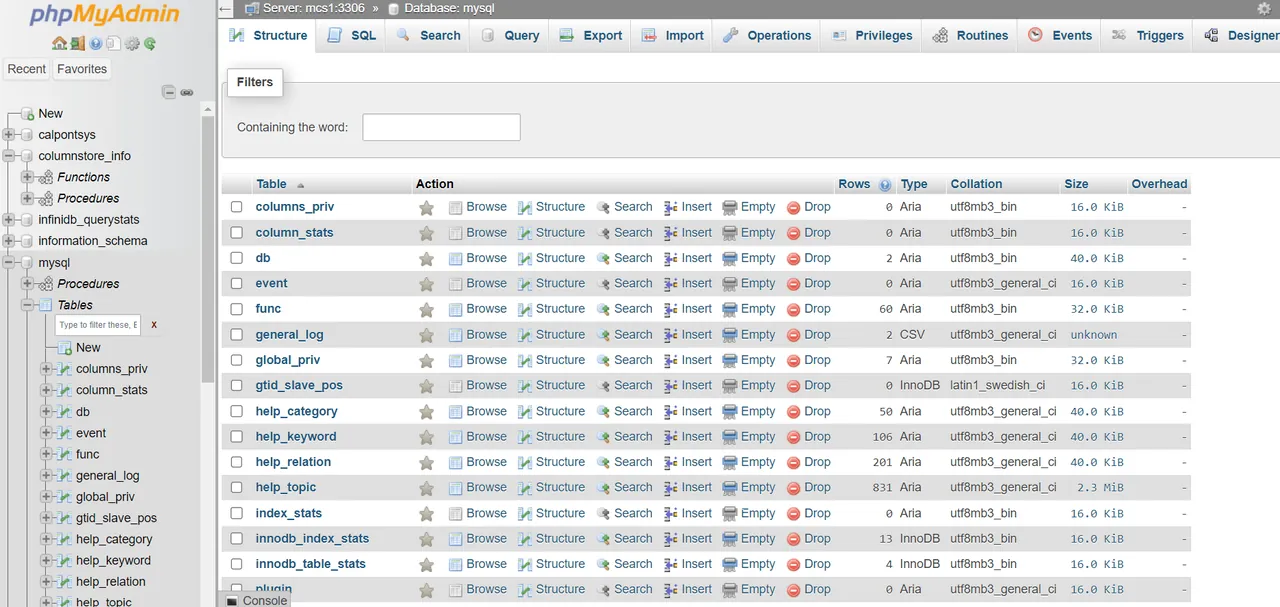Click the 'Containing the word' filter field
Viewport: 1280px width, 607px height.
(x=441, y=127)
